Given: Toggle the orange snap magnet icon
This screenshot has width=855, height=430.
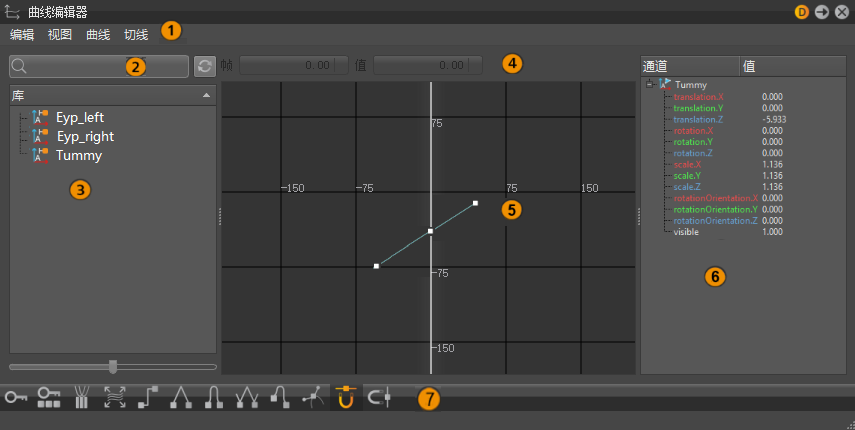Looking at the screenshot, I should coord(346,397).
